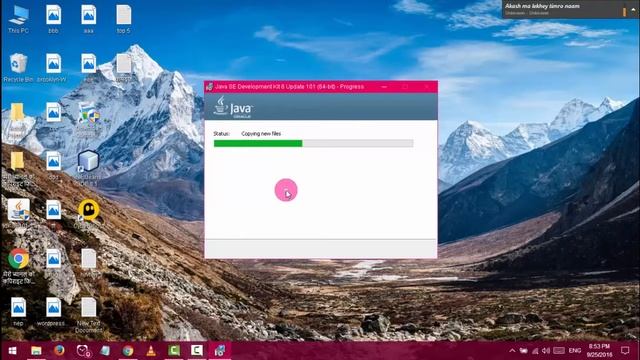This screenshot has width=640, height=360.
Task: Show hidden system tray icons
Action: click(512, 351)
